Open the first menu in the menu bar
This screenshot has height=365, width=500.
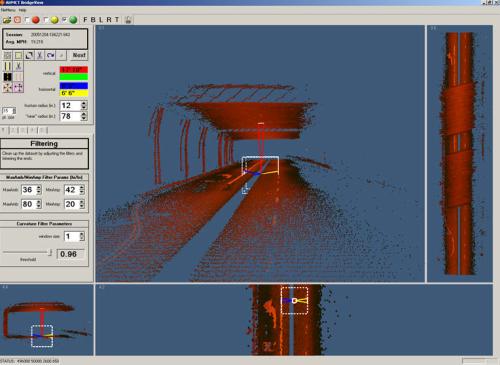7,10
